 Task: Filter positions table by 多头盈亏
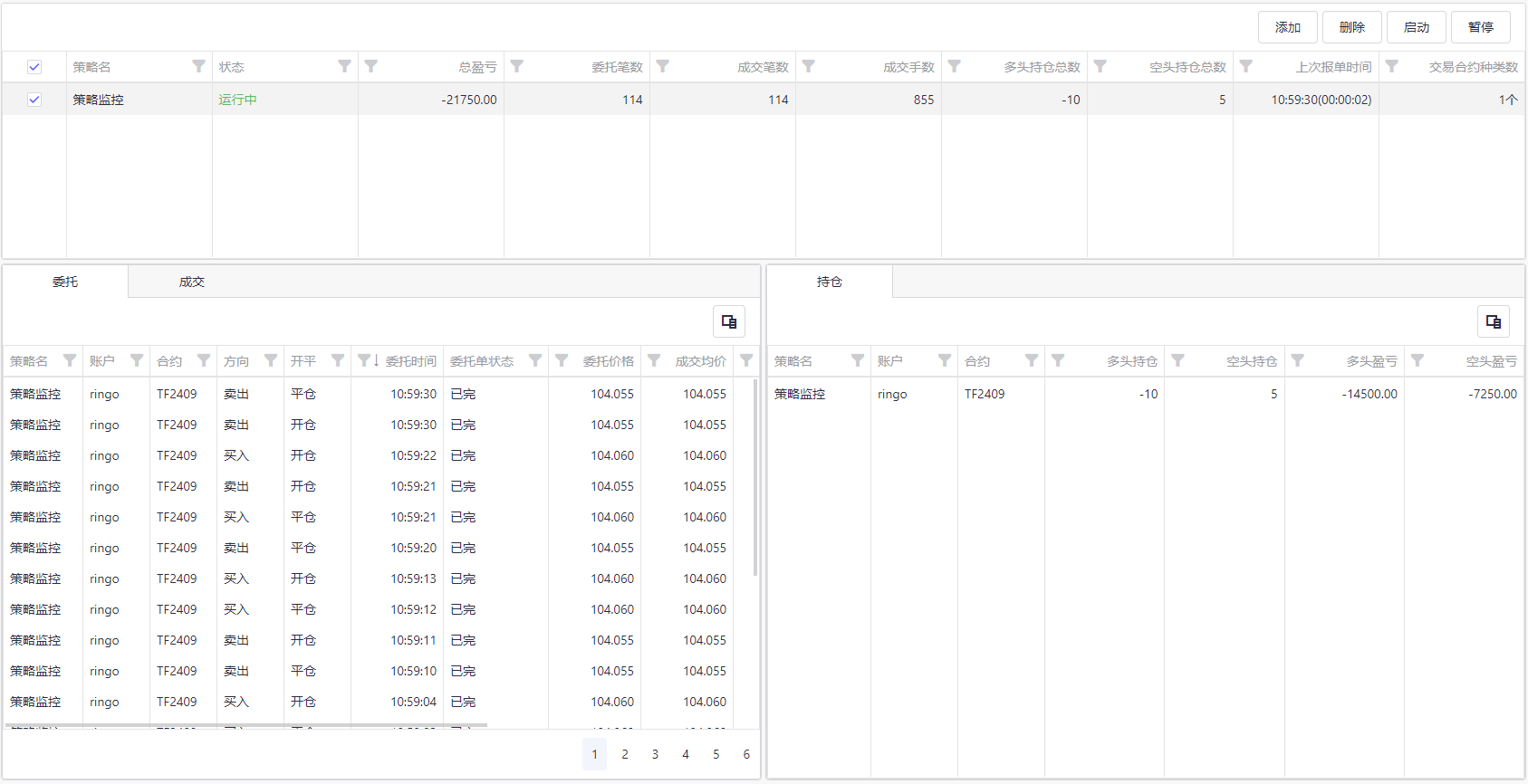click(1297, 360)
